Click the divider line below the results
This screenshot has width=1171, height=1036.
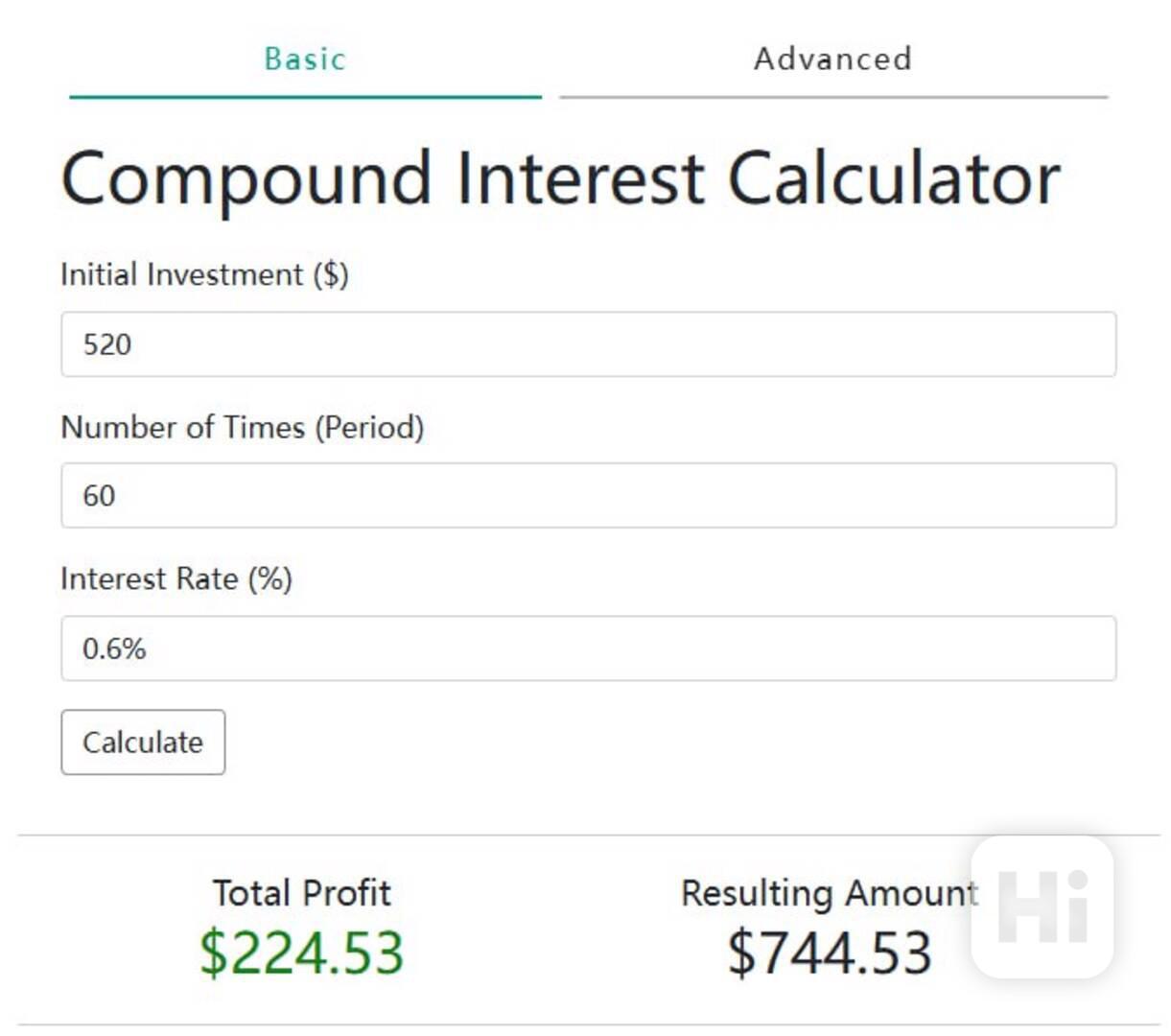(588, 1024)
